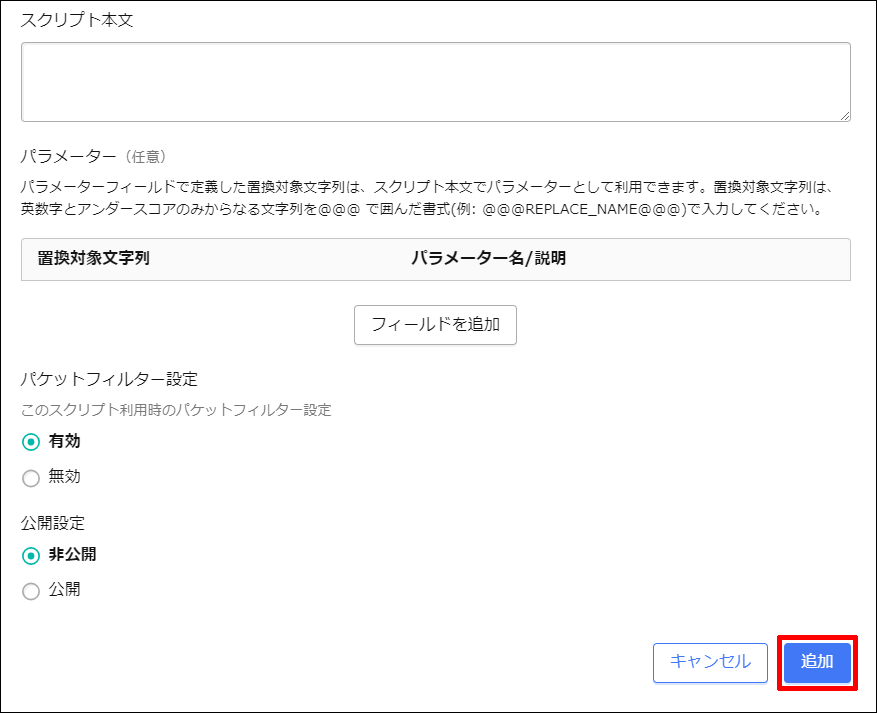
Task: Click the 公開設定 section heading
Action: point(53,522)
